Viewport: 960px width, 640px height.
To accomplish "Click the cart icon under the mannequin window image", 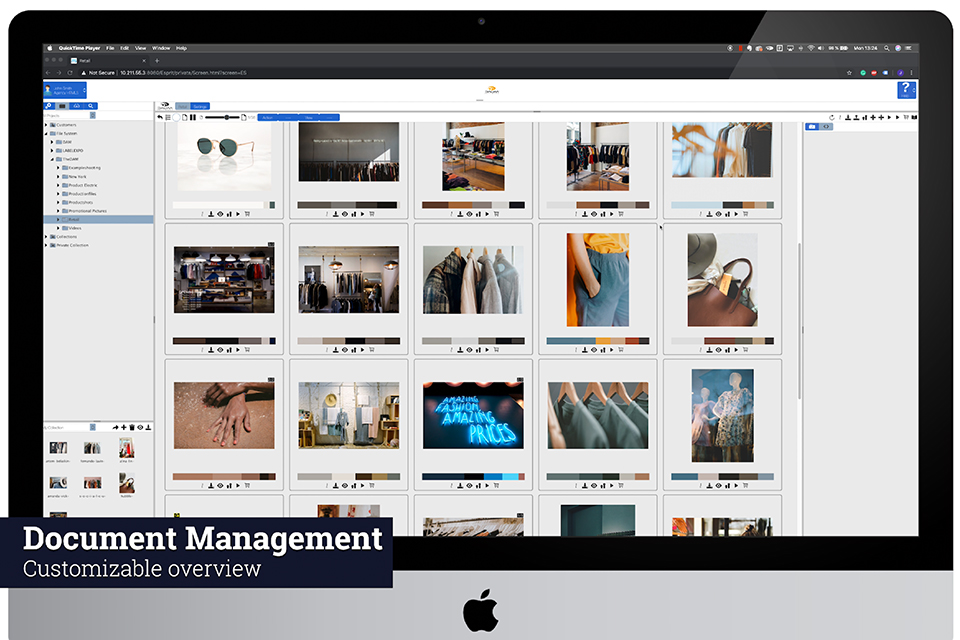I will (746, 486).
